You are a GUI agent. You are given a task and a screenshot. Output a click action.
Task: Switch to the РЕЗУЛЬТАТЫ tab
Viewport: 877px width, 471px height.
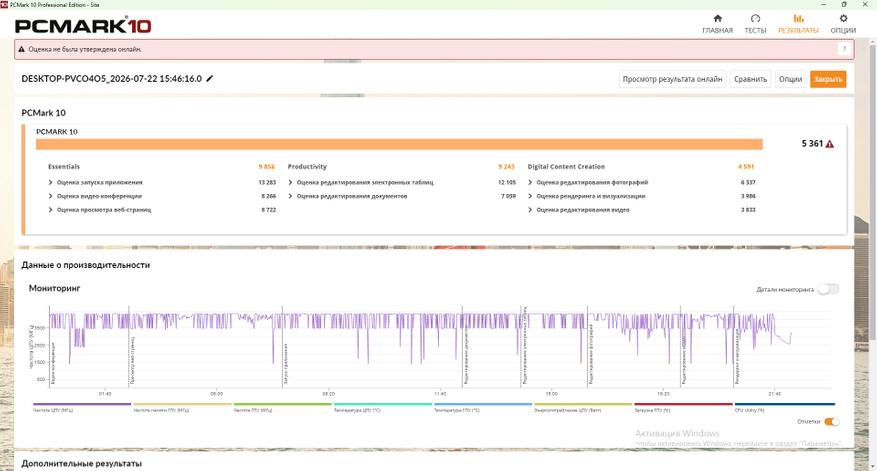pos(798,24)
